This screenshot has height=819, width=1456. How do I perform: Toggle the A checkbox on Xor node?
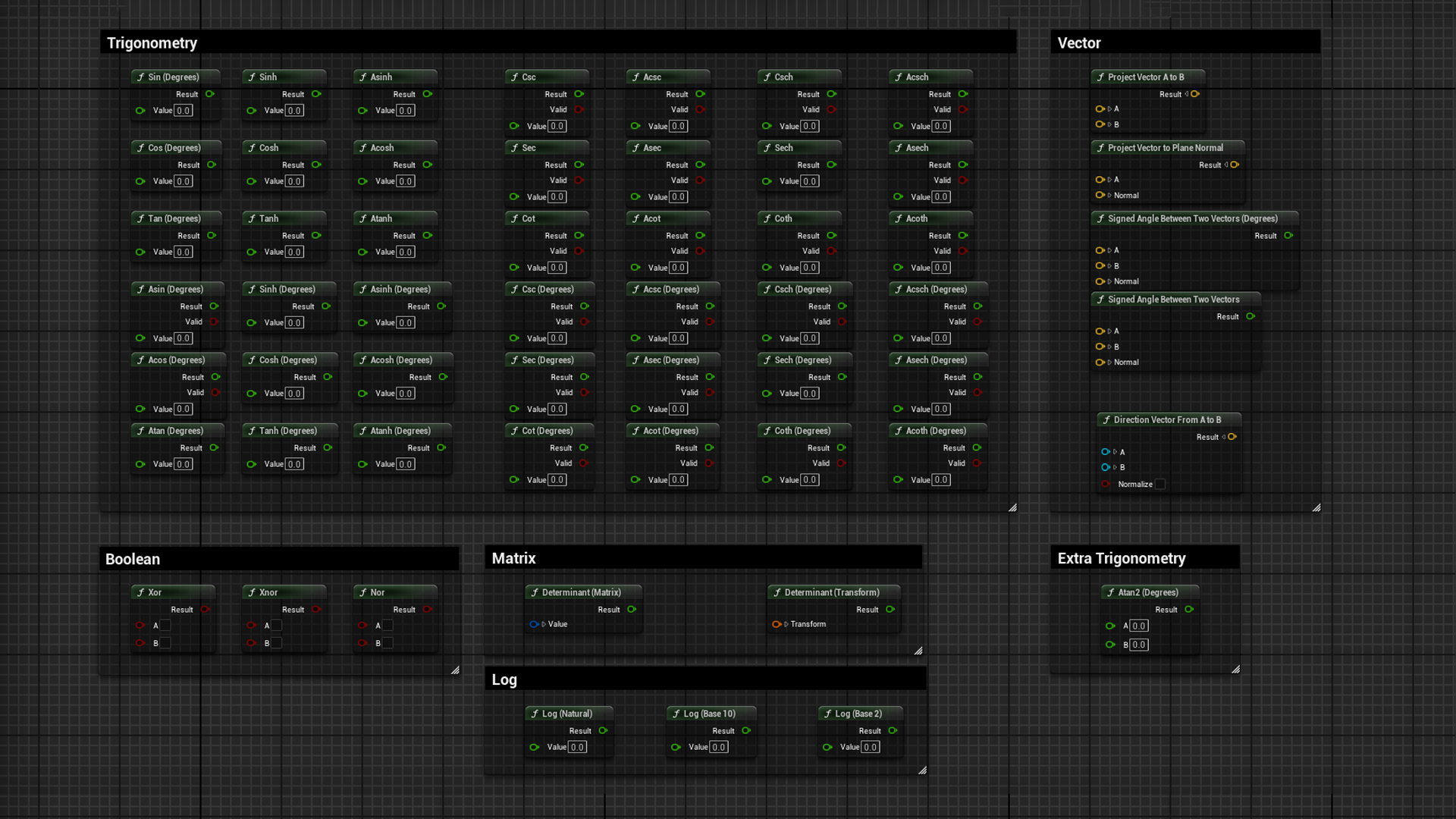click(x=165, y=626)
